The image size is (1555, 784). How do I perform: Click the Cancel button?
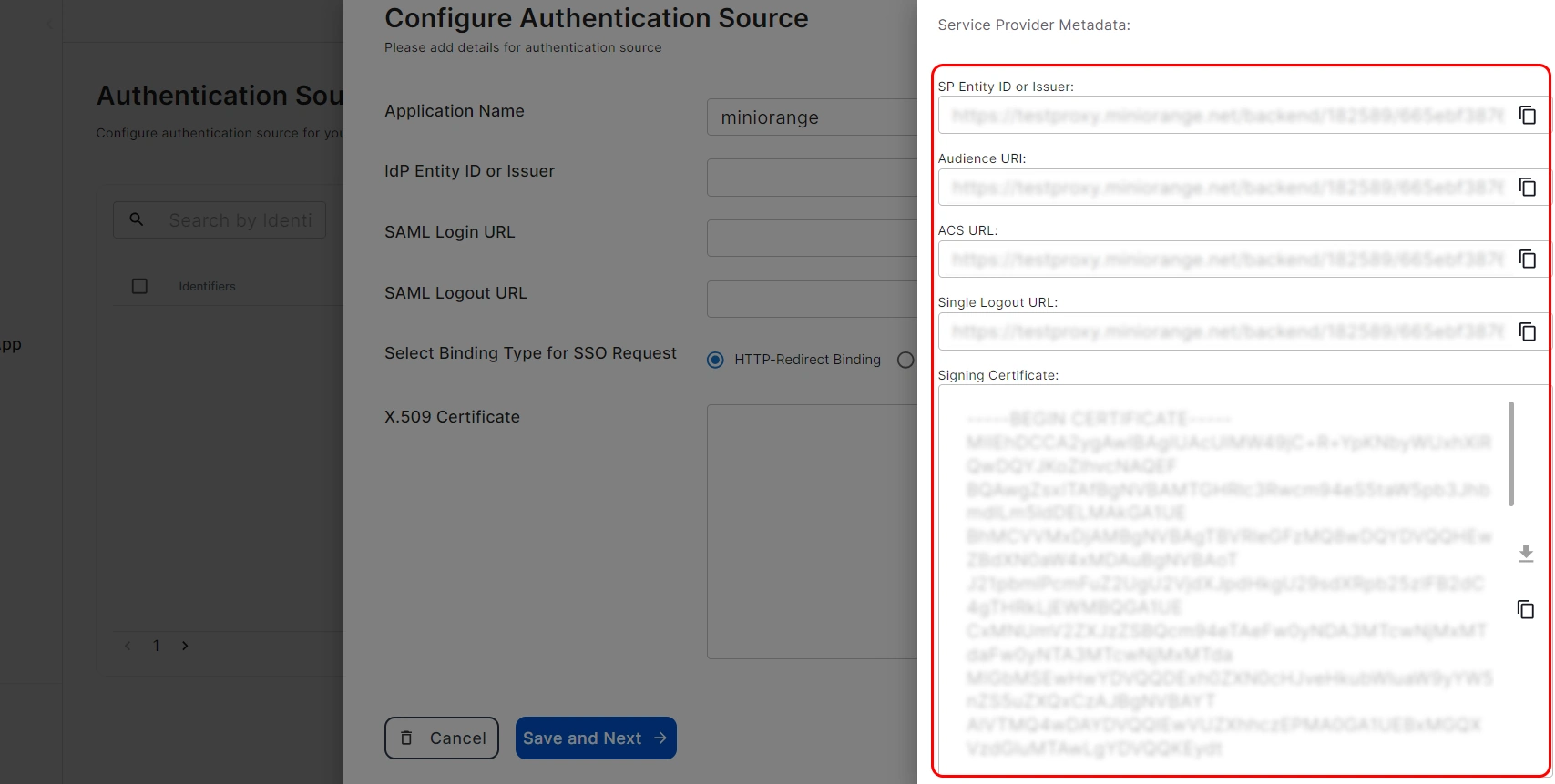[441, 738]
